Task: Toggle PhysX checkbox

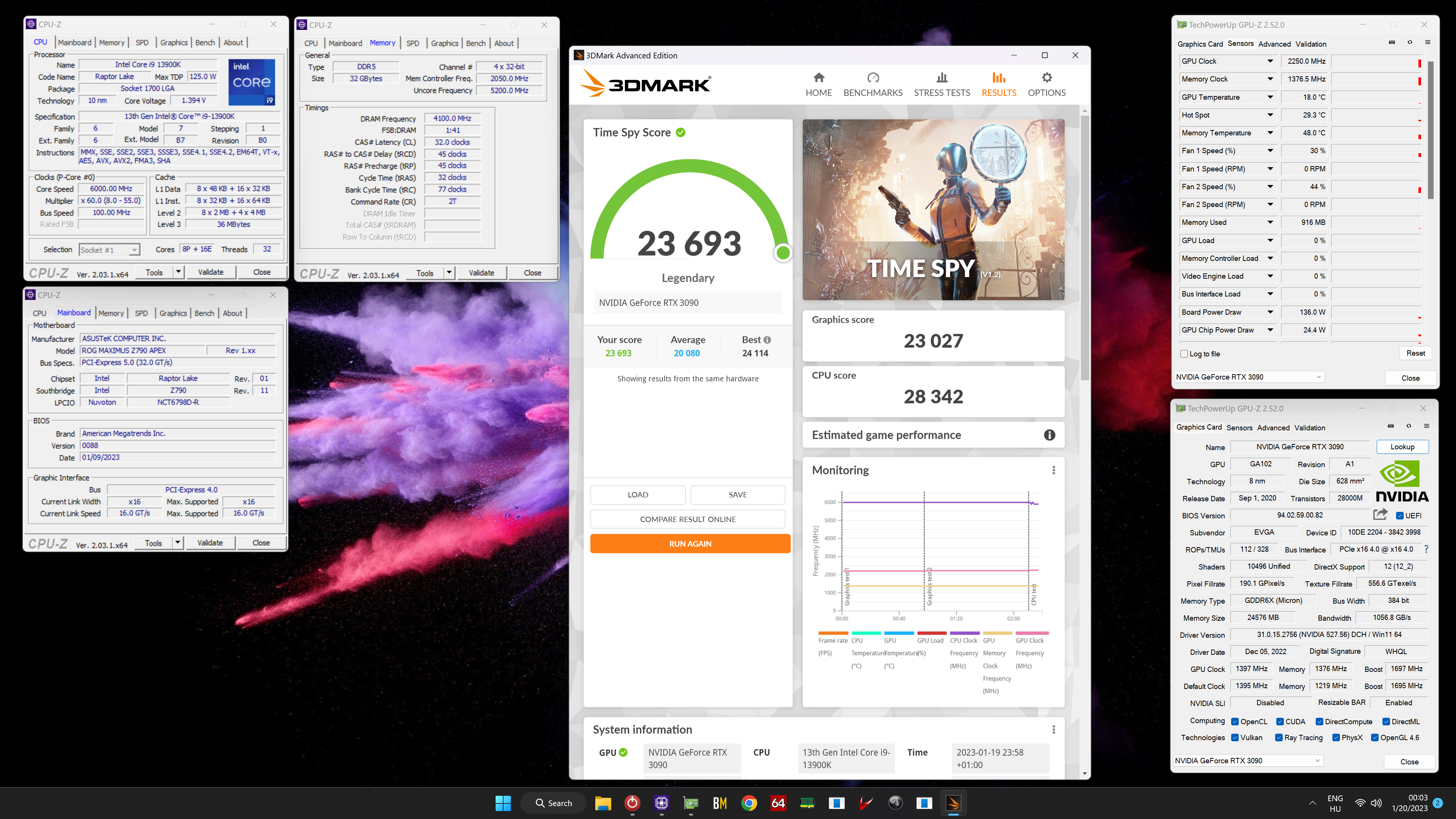Action: point(1335,737)
